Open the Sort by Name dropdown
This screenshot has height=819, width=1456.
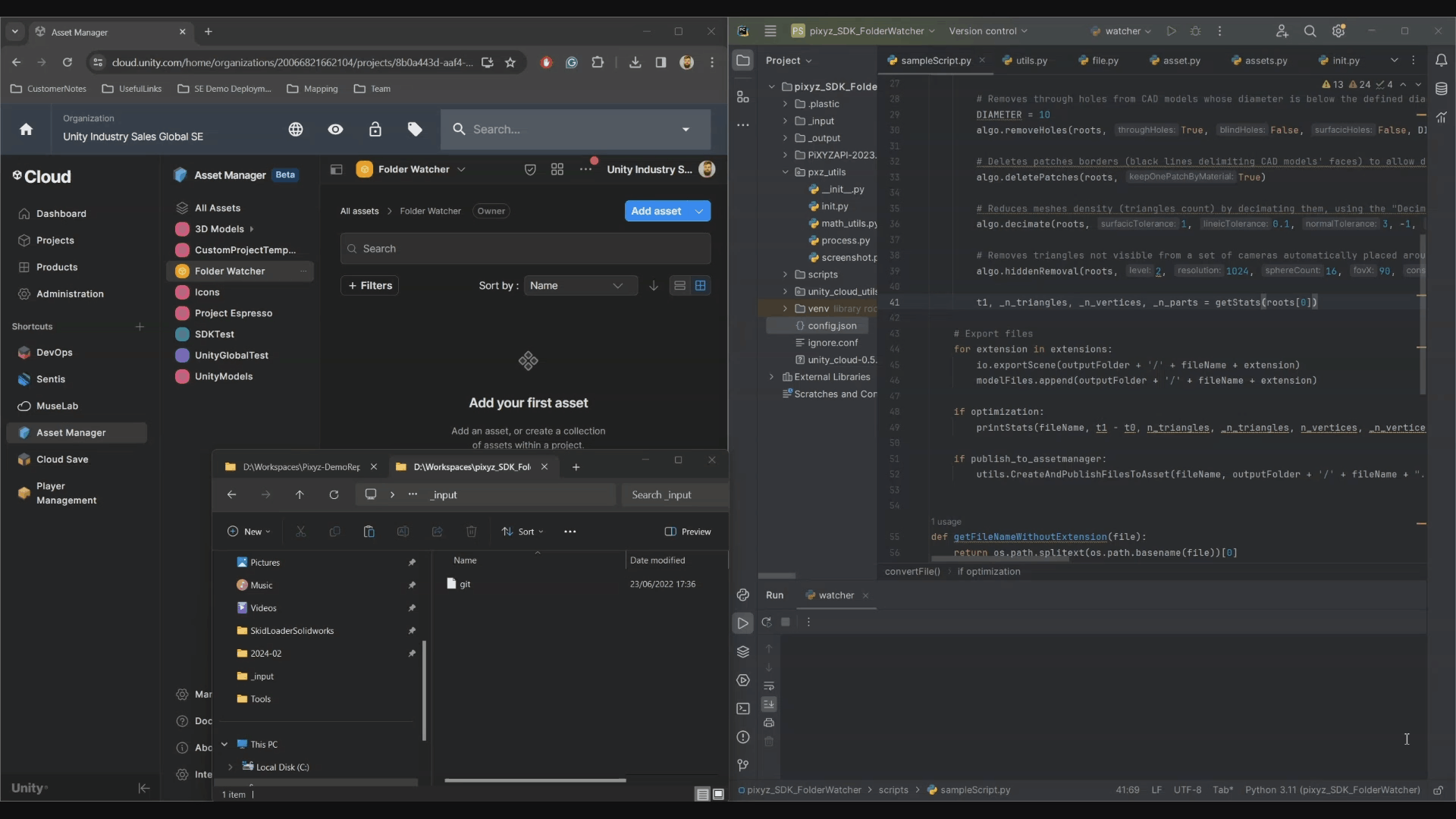[579, 286]
